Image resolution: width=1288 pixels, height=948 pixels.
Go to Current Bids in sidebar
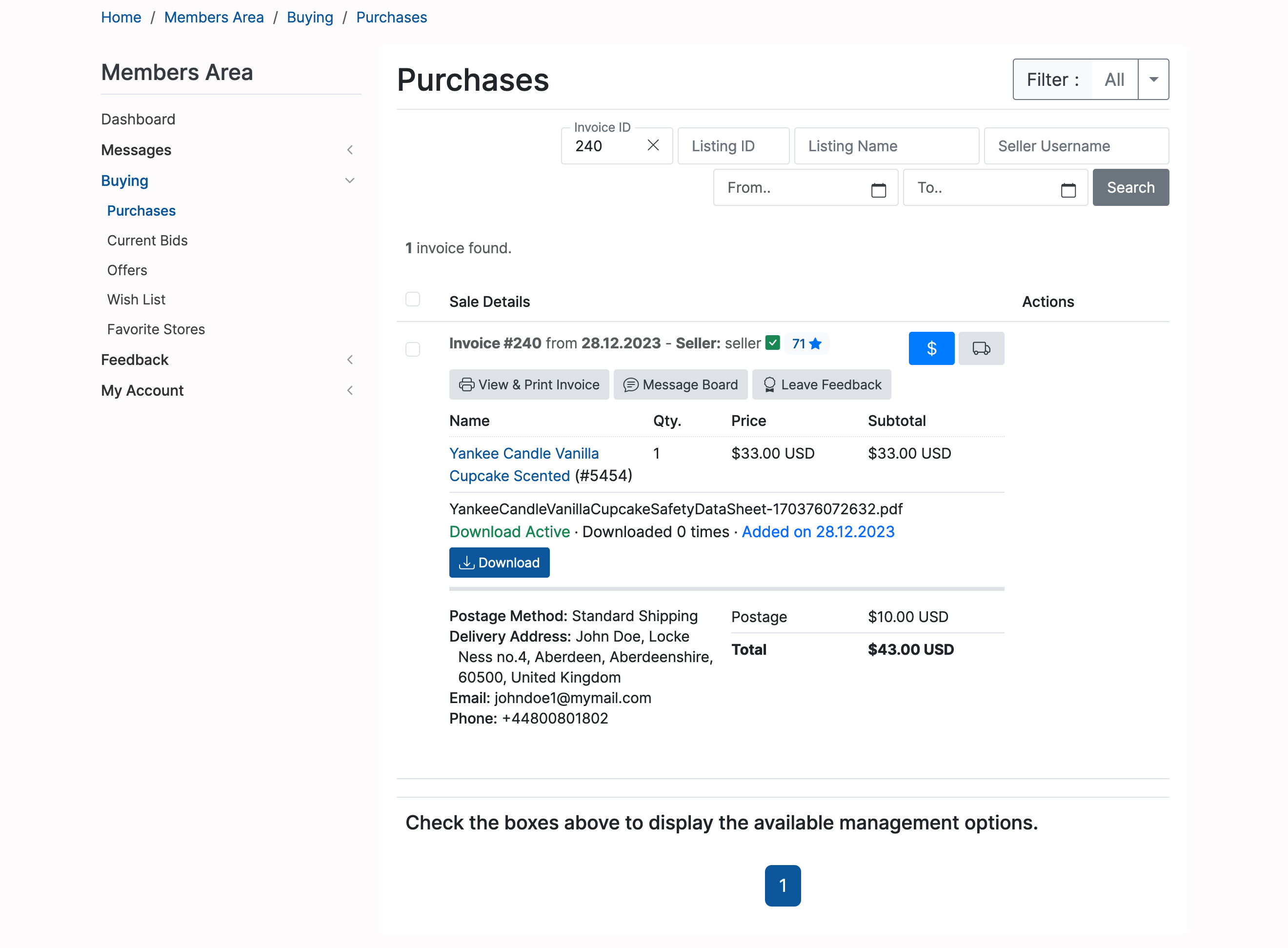(147, 241)
